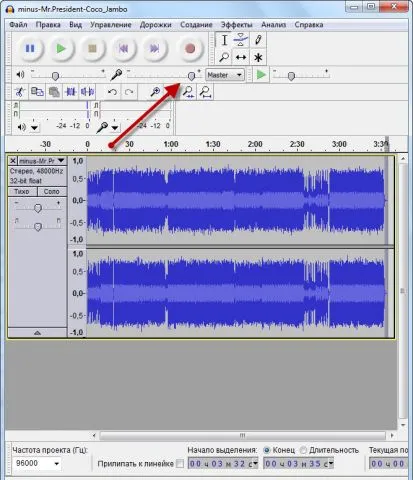The width and height of the screenshot is (413, 480).
Task: Mute the track with Тихо button
Action: 22,192
